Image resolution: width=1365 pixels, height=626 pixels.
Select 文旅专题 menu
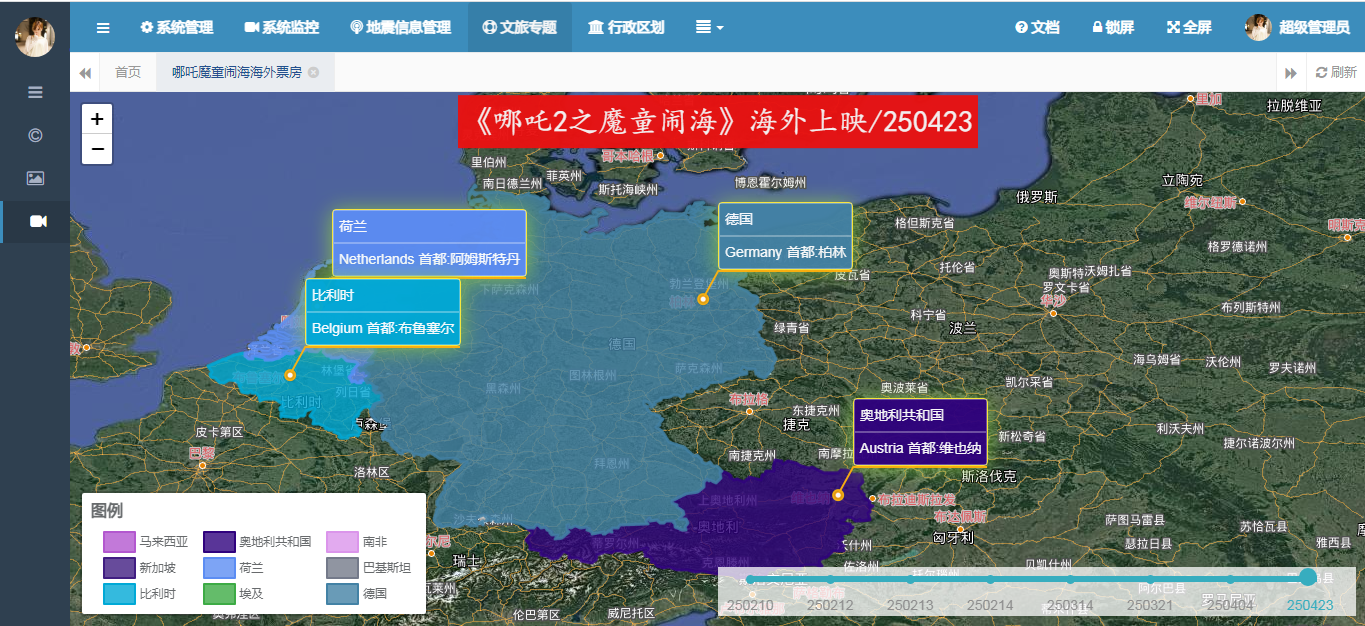tap(520, 28)
